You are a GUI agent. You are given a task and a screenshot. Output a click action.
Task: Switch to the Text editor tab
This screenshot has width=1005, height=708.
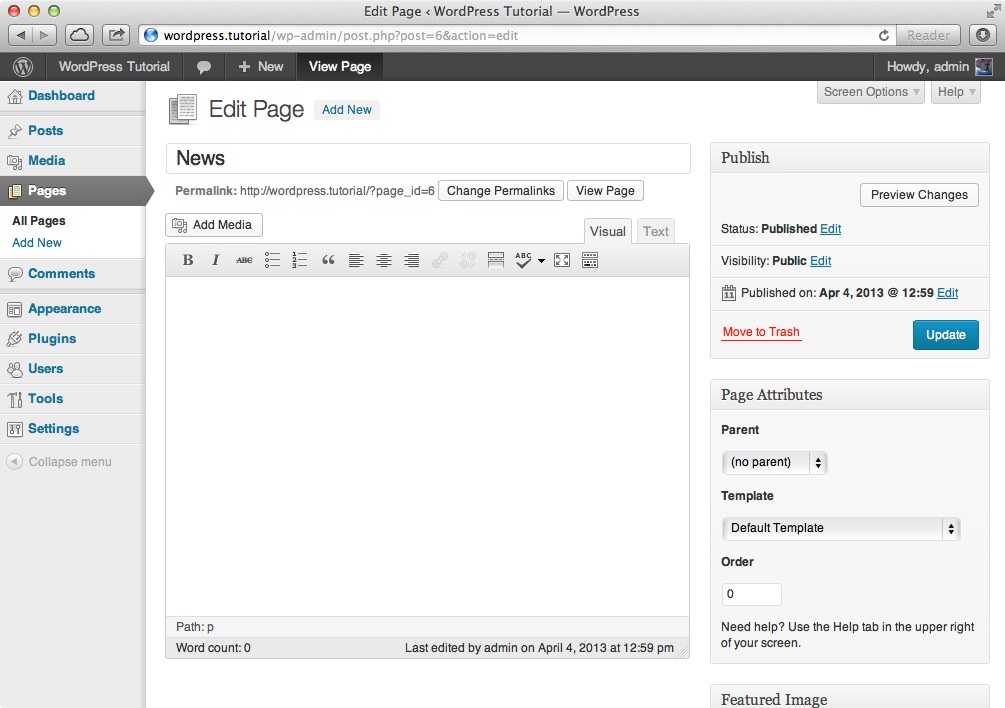656,231
